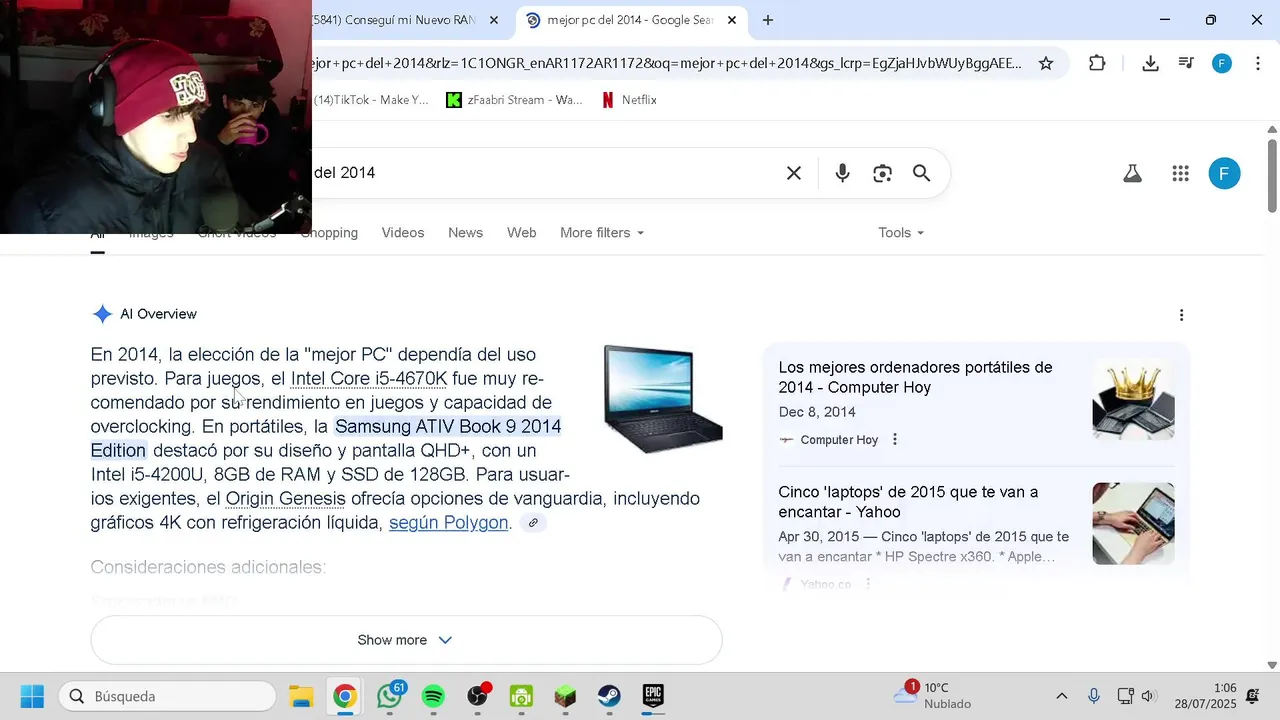Open the weather widget showing 10°C
The width and height of the screenshot is (1280, 720).
click(934, 696)
